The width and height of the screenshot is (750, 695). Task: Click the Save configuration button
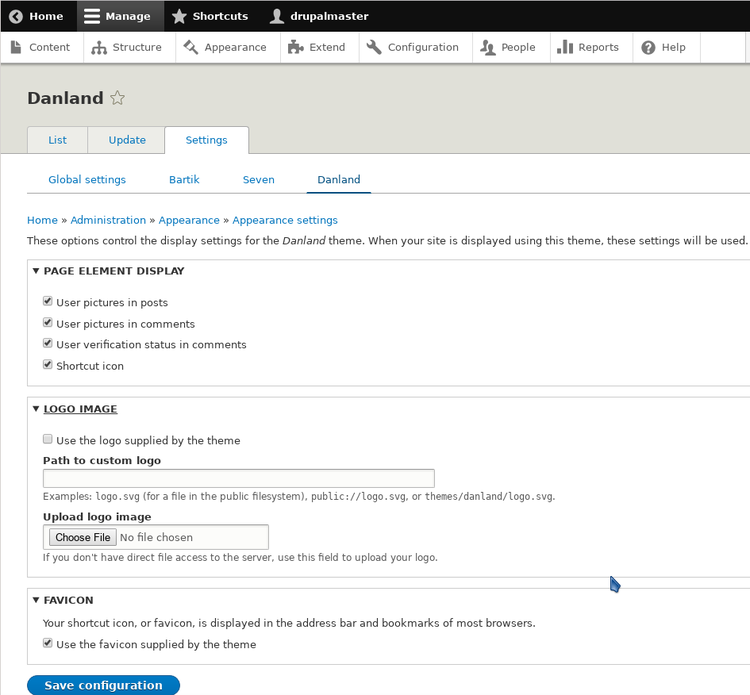tap(103, 685)
